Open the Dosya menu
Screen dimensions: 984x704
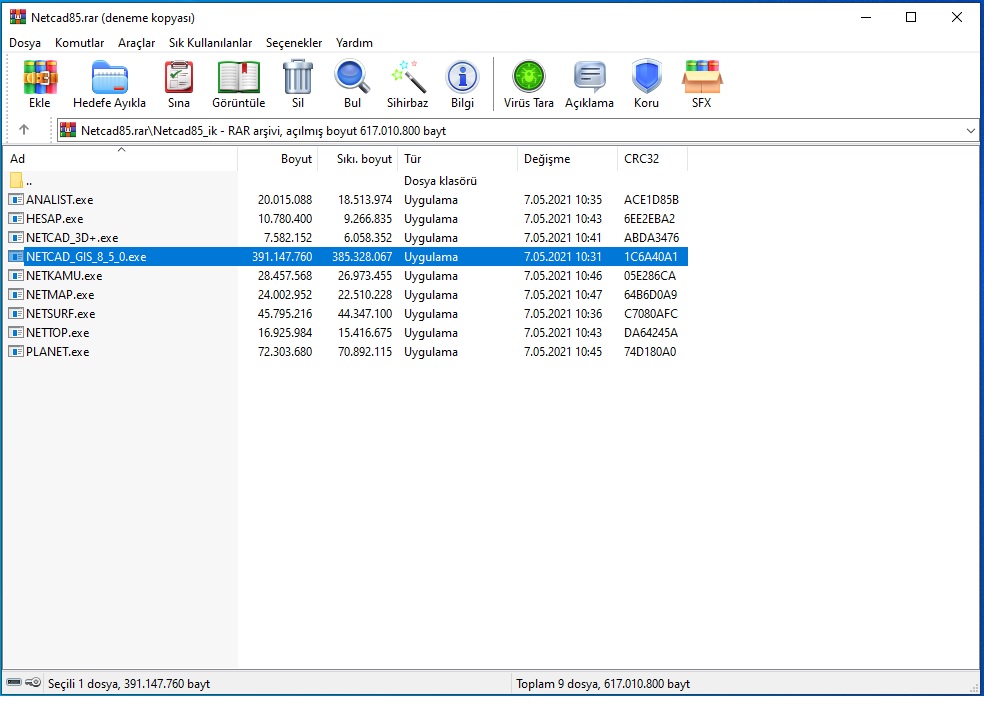(x=25, y=43)
